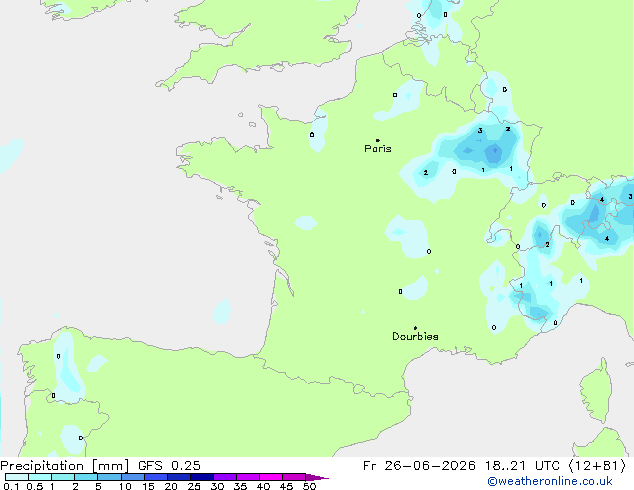This screenshot has height=490, width=634.
Task: Pick the legend swatch between 0.1 and 0.5
Action: pyautogui.click(x=17, y=477)
